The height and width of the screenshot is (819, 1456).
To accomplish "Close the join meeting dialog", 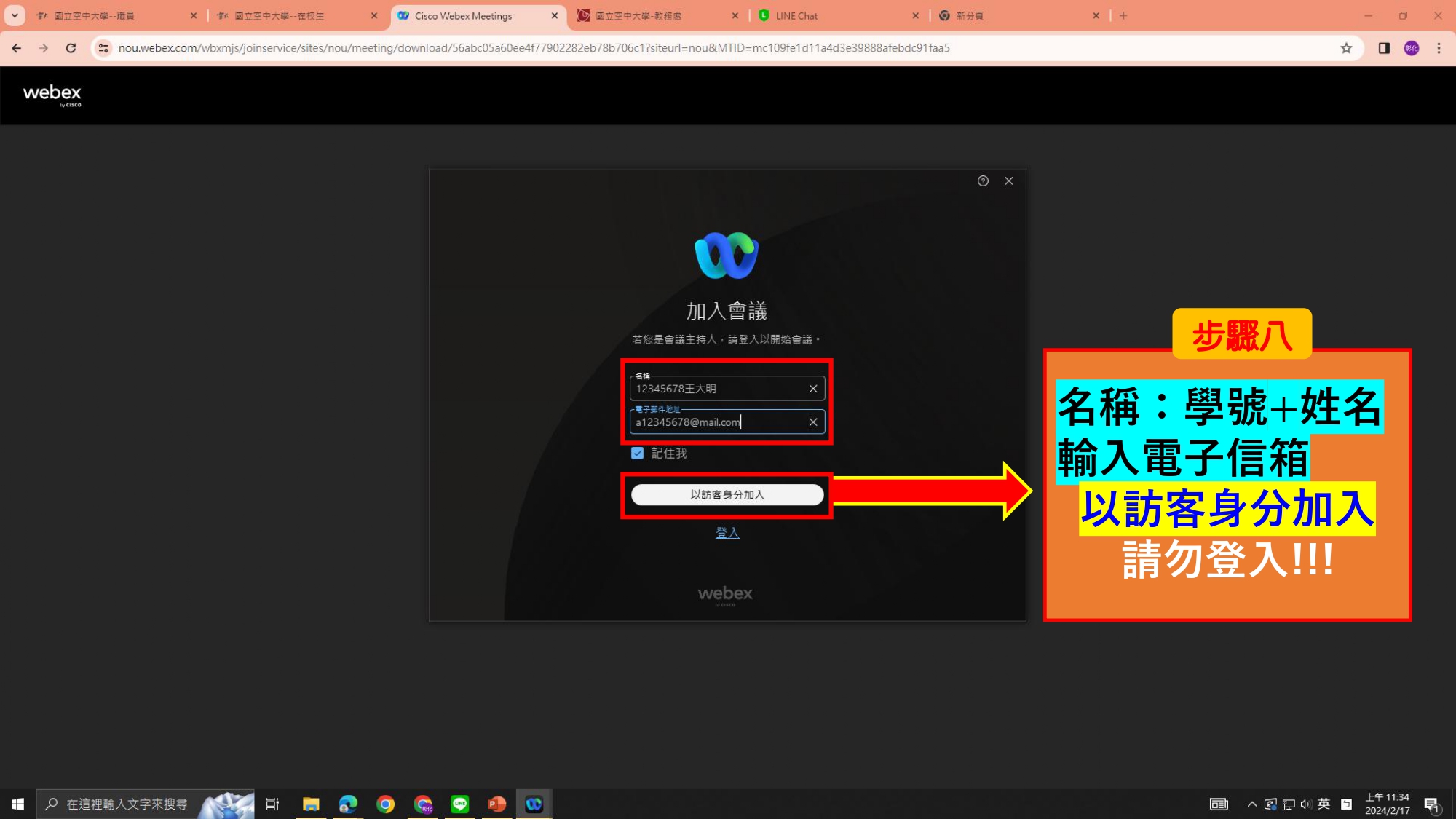I will (1009, 181).
